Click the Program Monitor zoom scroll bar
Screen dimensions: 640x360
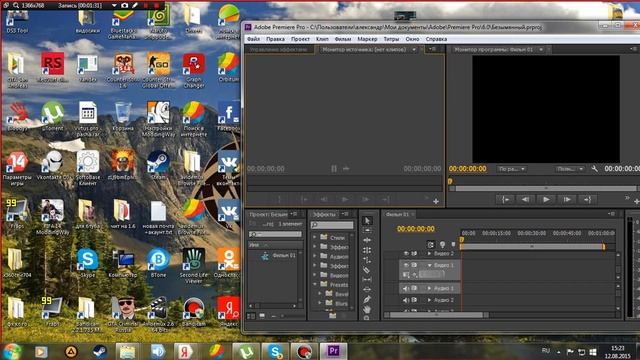point(546,189)
